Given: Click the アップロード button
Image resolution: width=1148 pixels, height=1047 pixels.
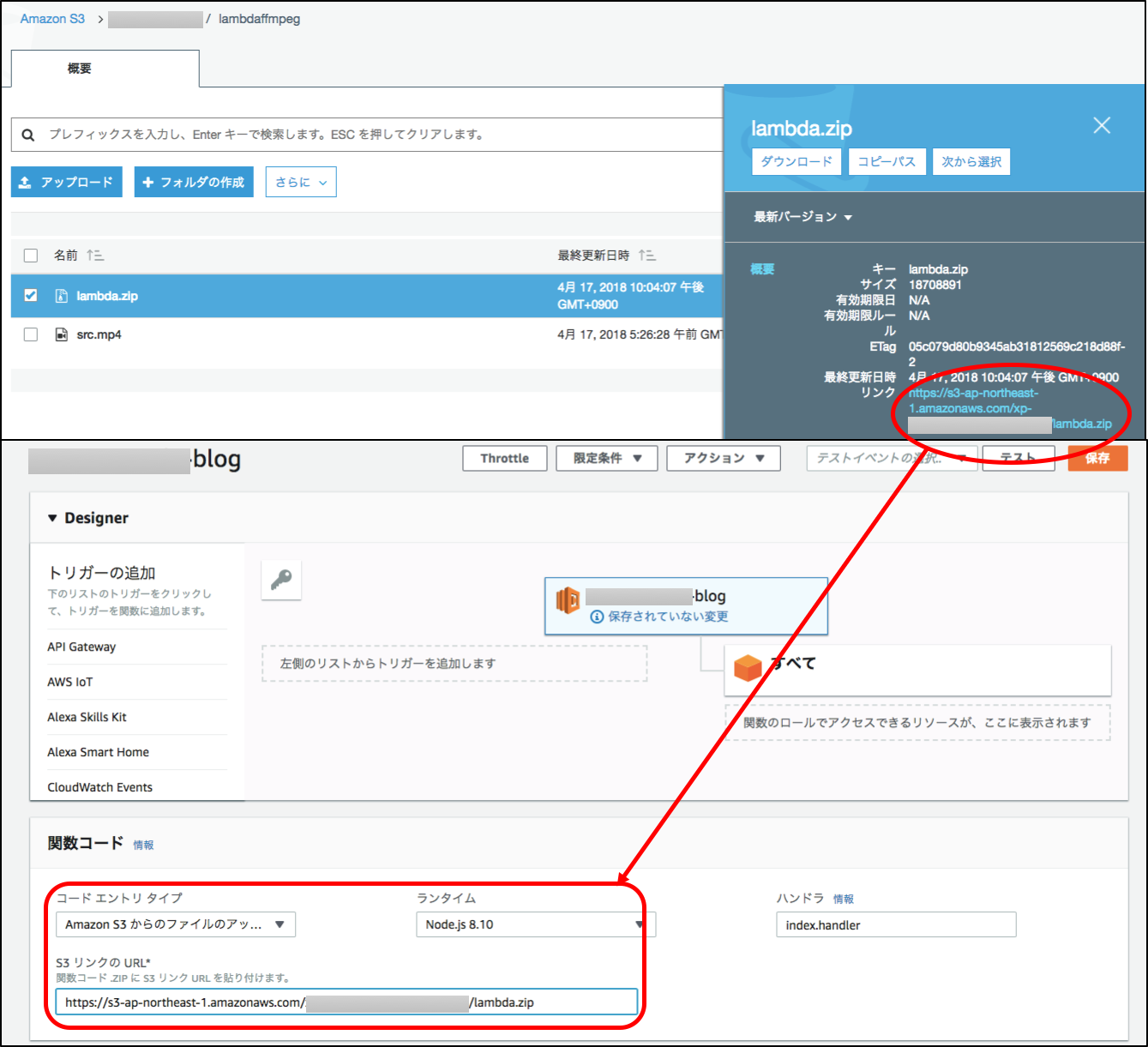Looking at the screenshot, I should click(x=67, y=182).
